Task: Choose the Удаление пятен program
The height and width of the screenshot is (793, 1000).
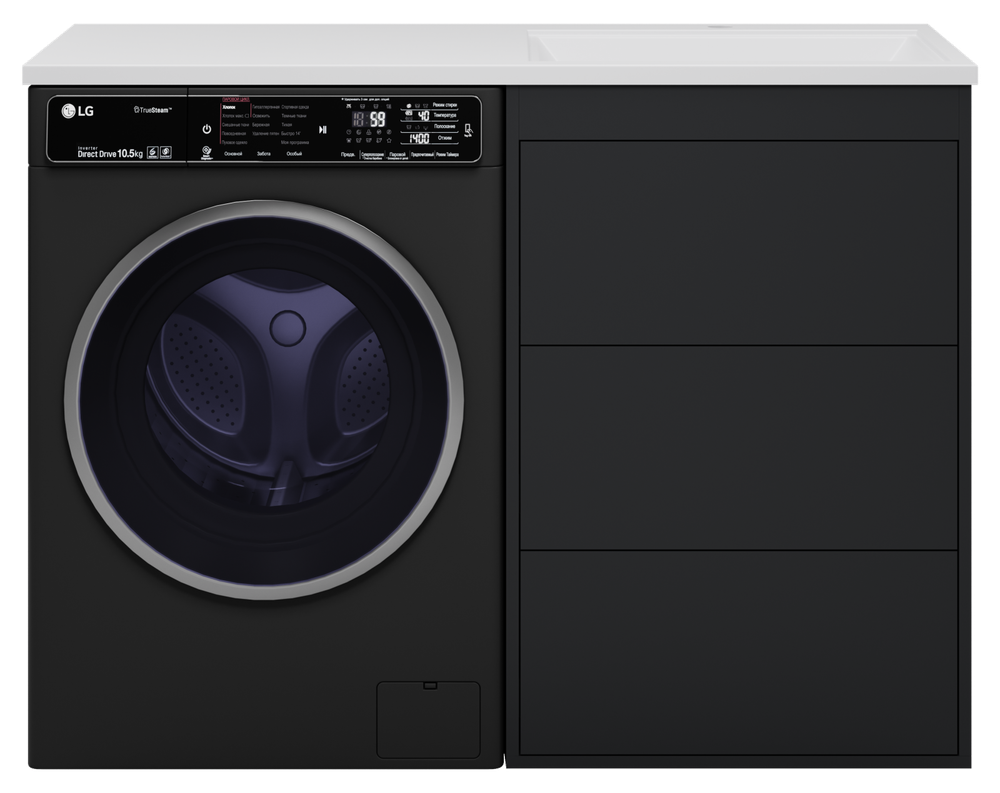Action: [x=266, y=134]
